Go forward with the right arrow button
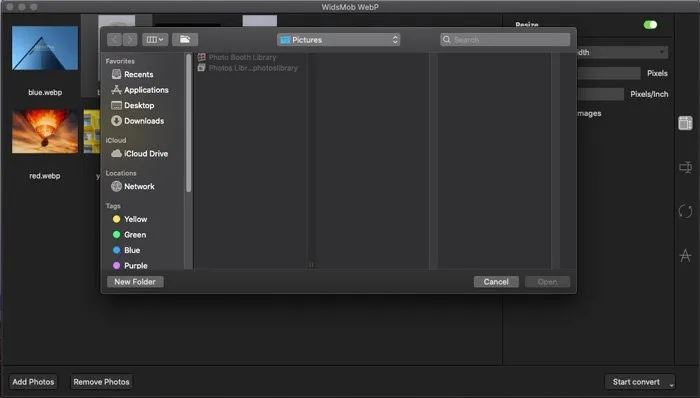The height and width of the screenshot is (398, 700). tap(130, 40)
